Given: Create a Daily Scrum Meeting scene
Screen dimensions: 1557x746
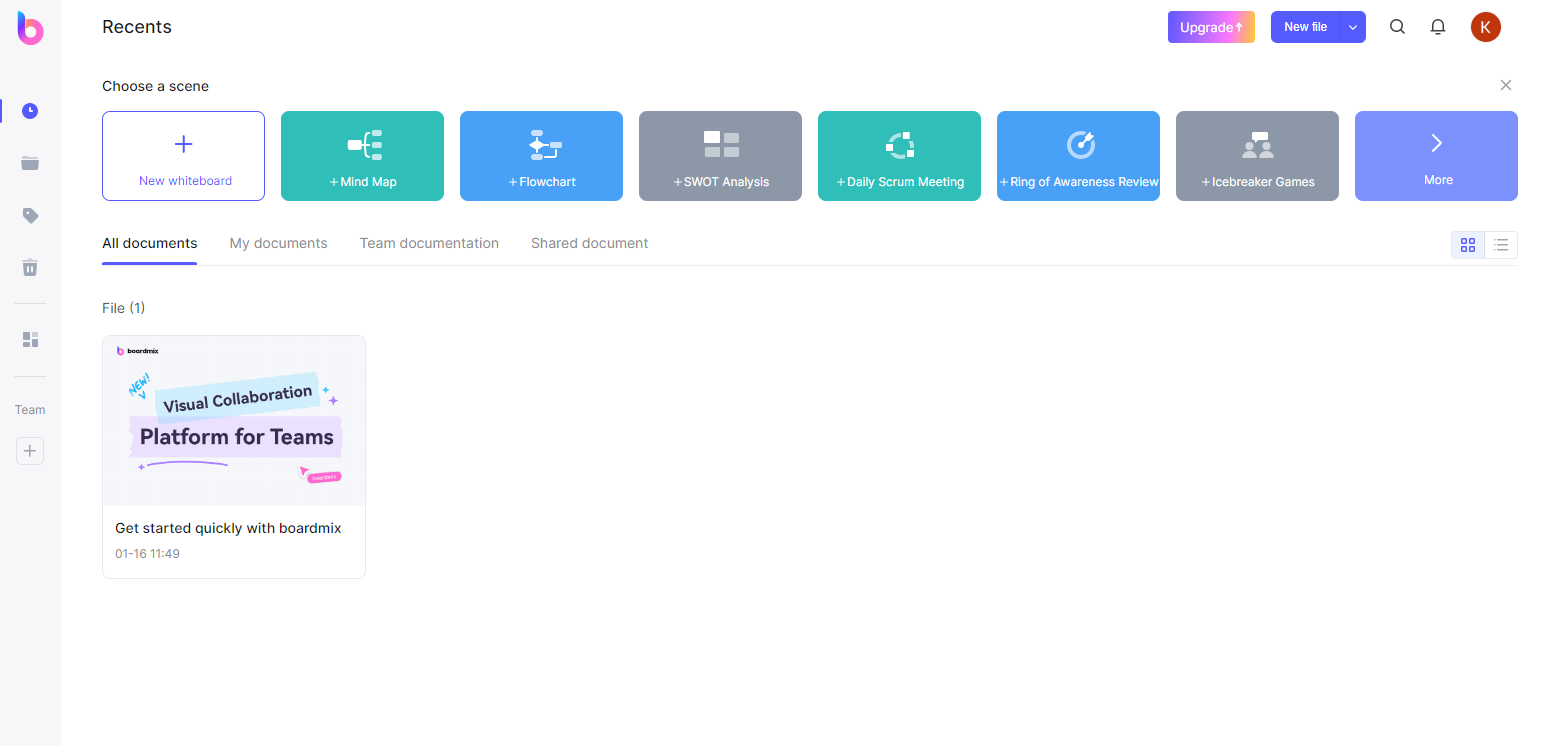Looking at the screenshot, I should point(899,156).
